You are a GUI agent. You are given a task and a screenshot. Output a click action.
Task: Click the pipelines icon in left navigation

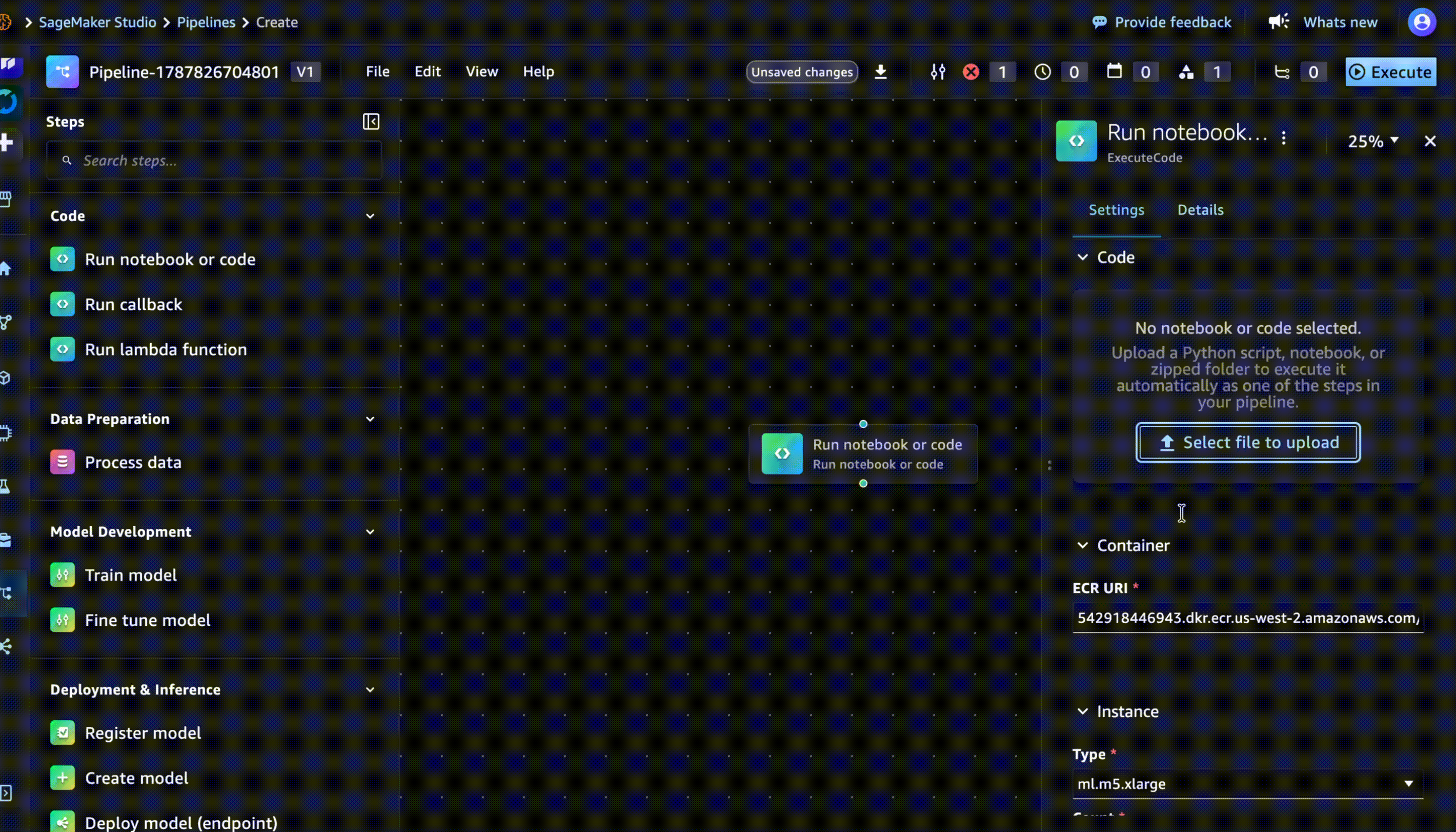click(7, 593)
